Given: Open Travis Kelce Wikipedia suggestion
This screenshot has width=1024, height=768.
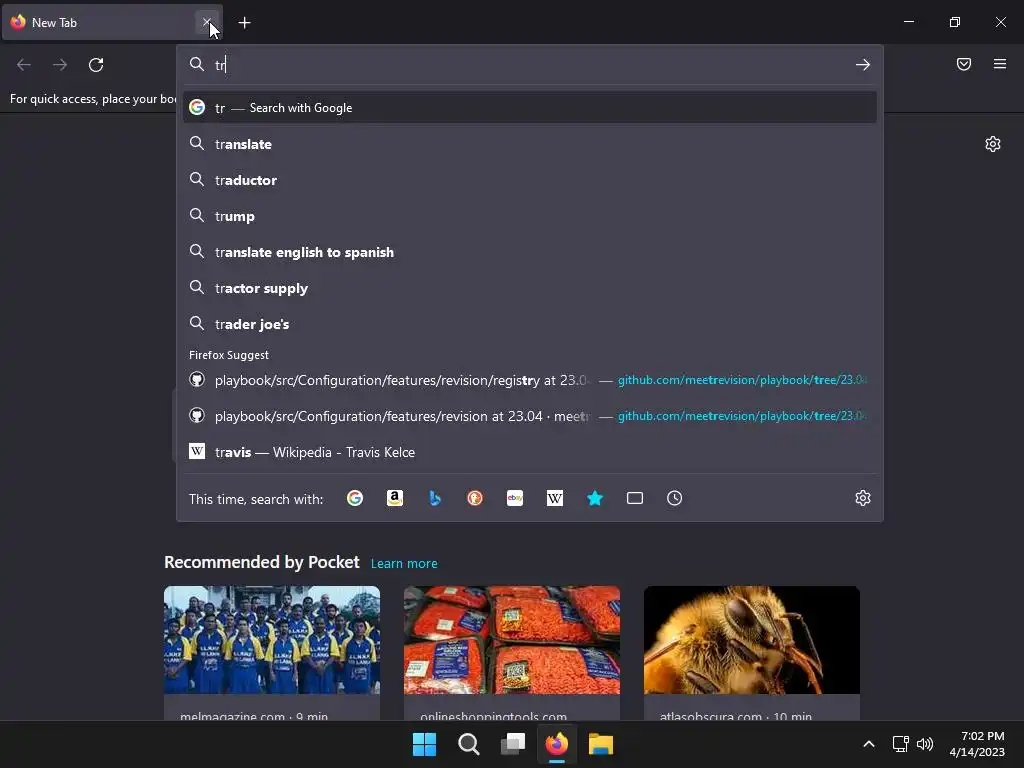Looking at the screenshot, I should tap(530, 452).
